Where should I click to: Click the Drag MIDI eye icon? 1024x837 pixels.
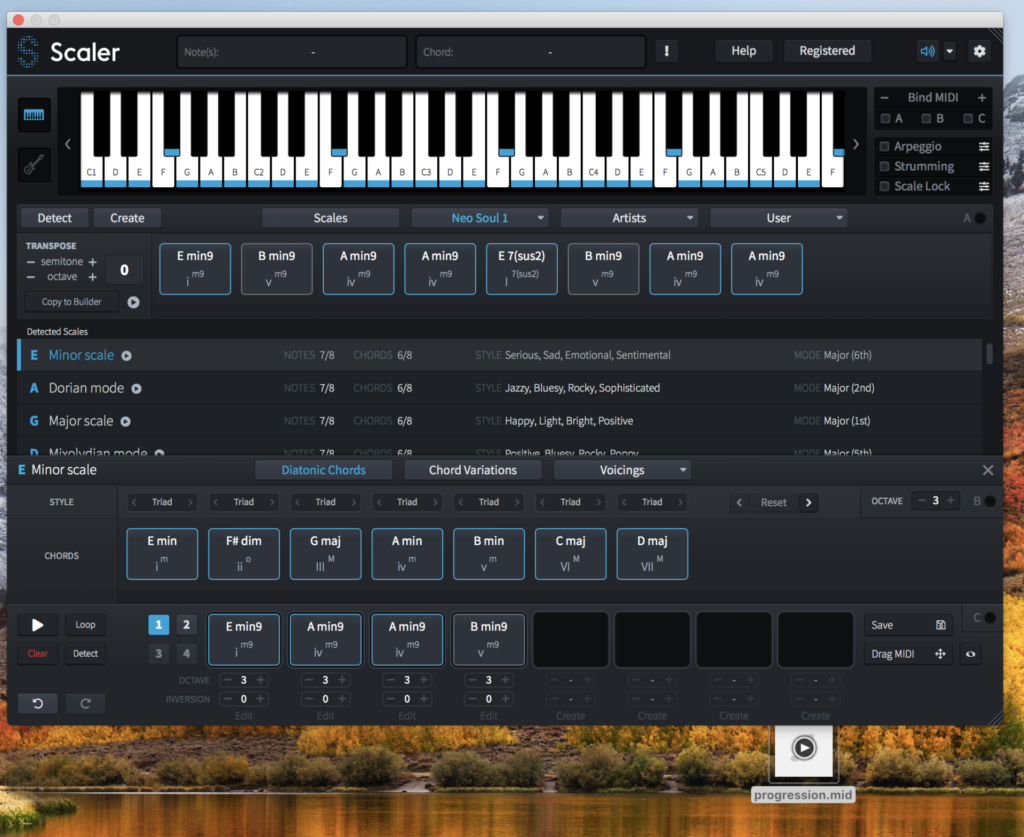point(969,654)
